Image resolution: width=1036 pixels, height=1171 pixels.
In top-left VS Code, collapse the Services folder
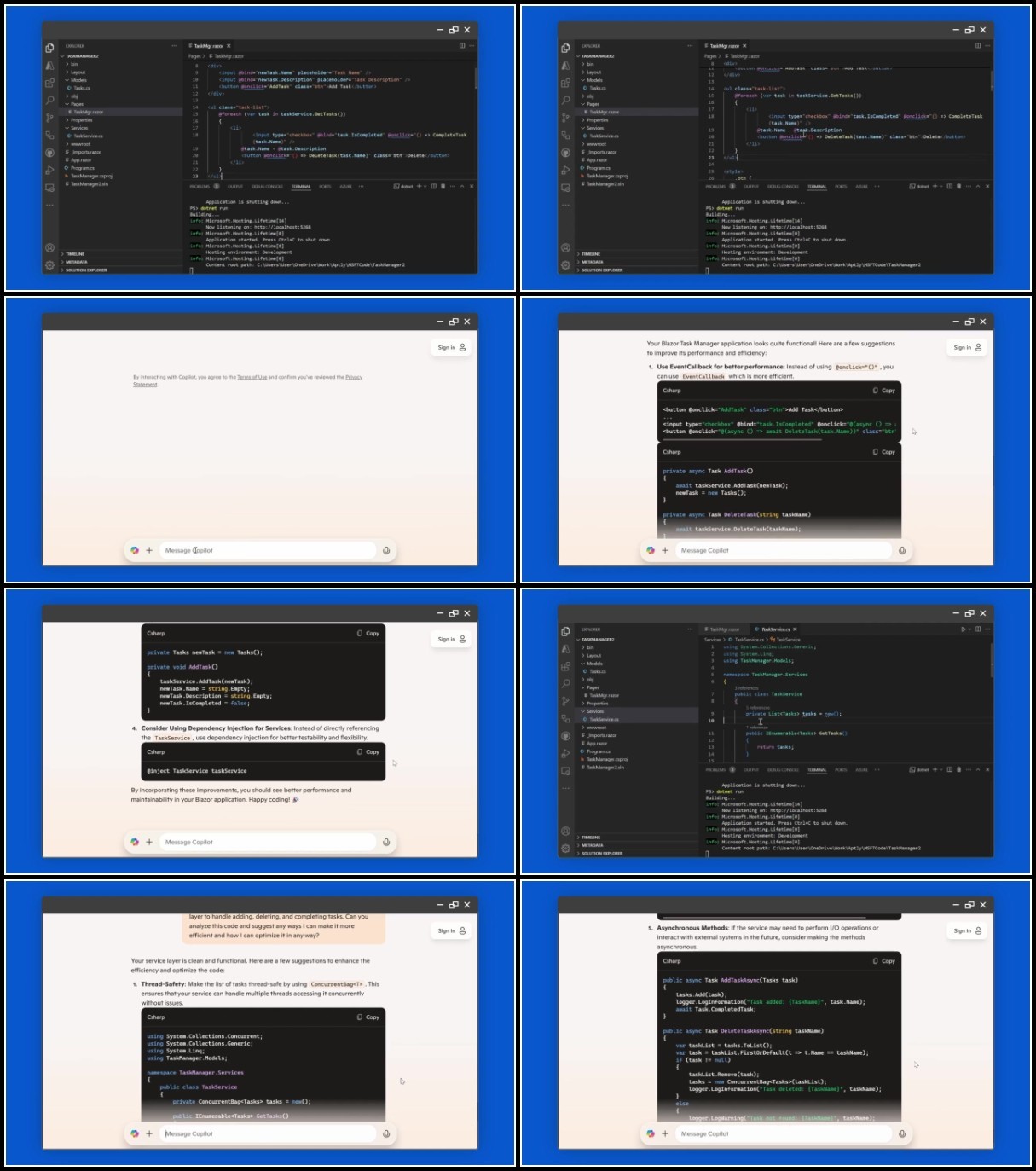click(77, 128)
